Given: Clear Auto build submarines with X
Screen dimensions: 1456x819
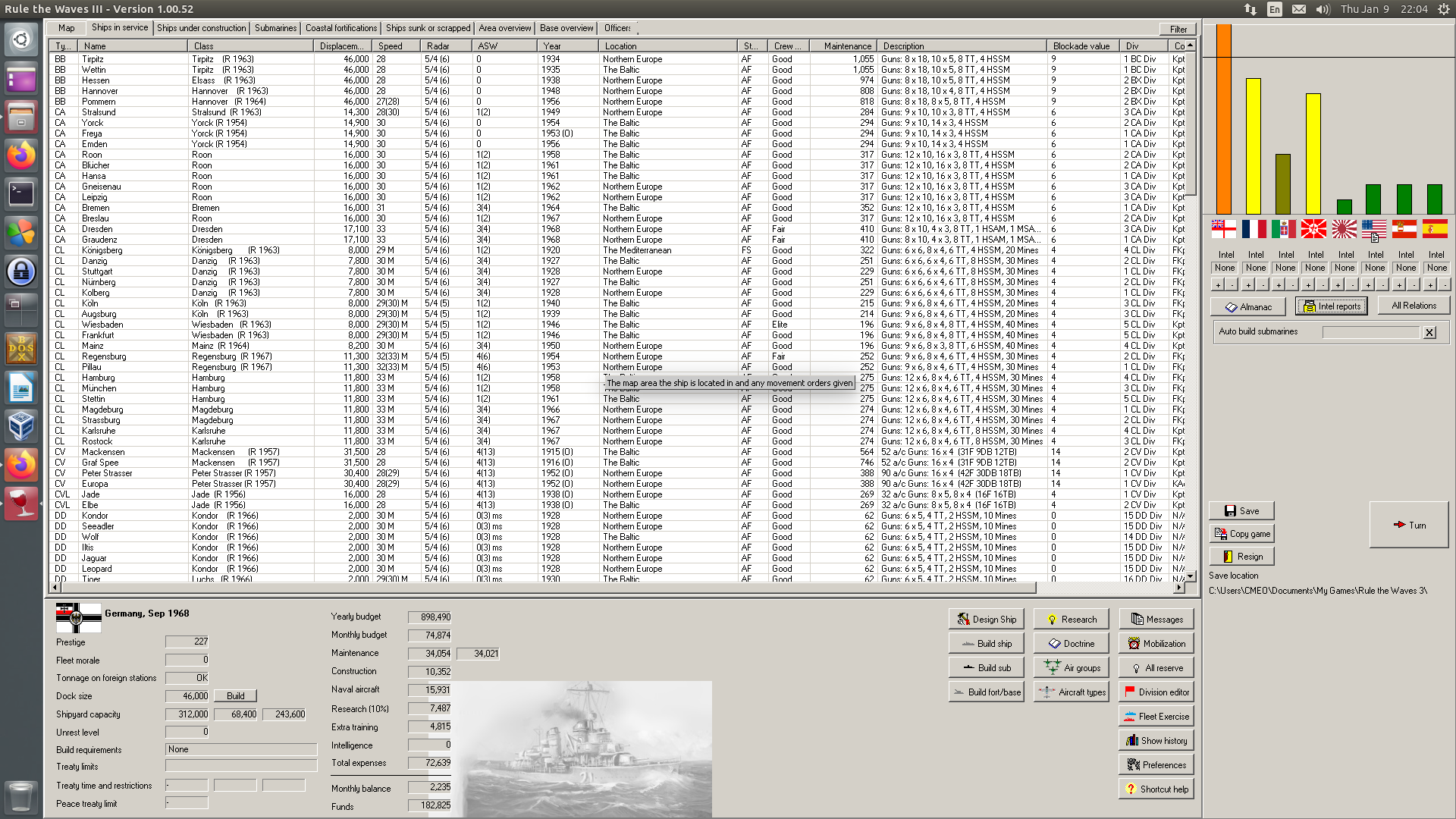Looking at the screenshot, I should 1429,332.
